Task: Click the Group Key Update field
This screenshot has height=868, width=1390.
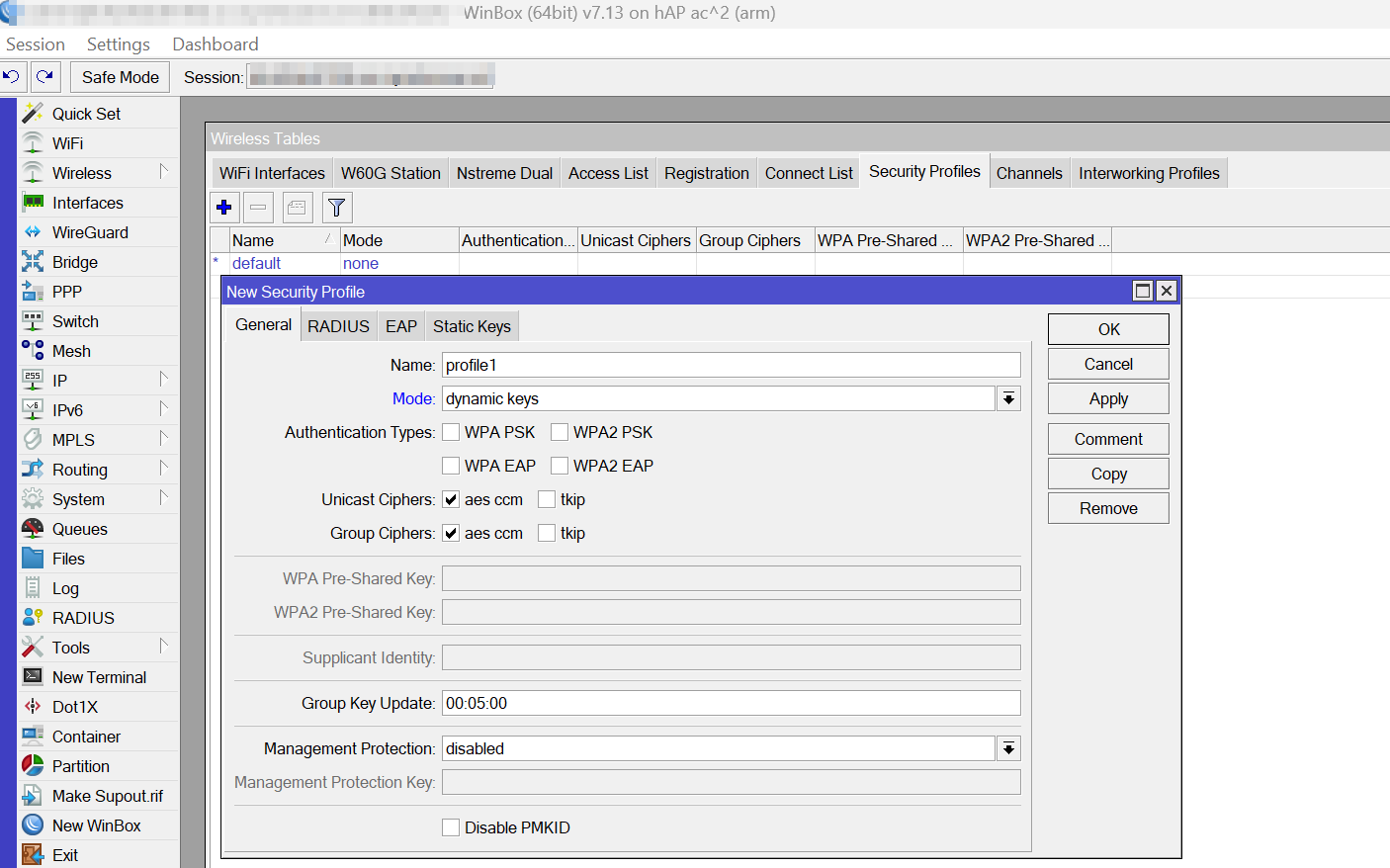Action: (x=732, y=703)
